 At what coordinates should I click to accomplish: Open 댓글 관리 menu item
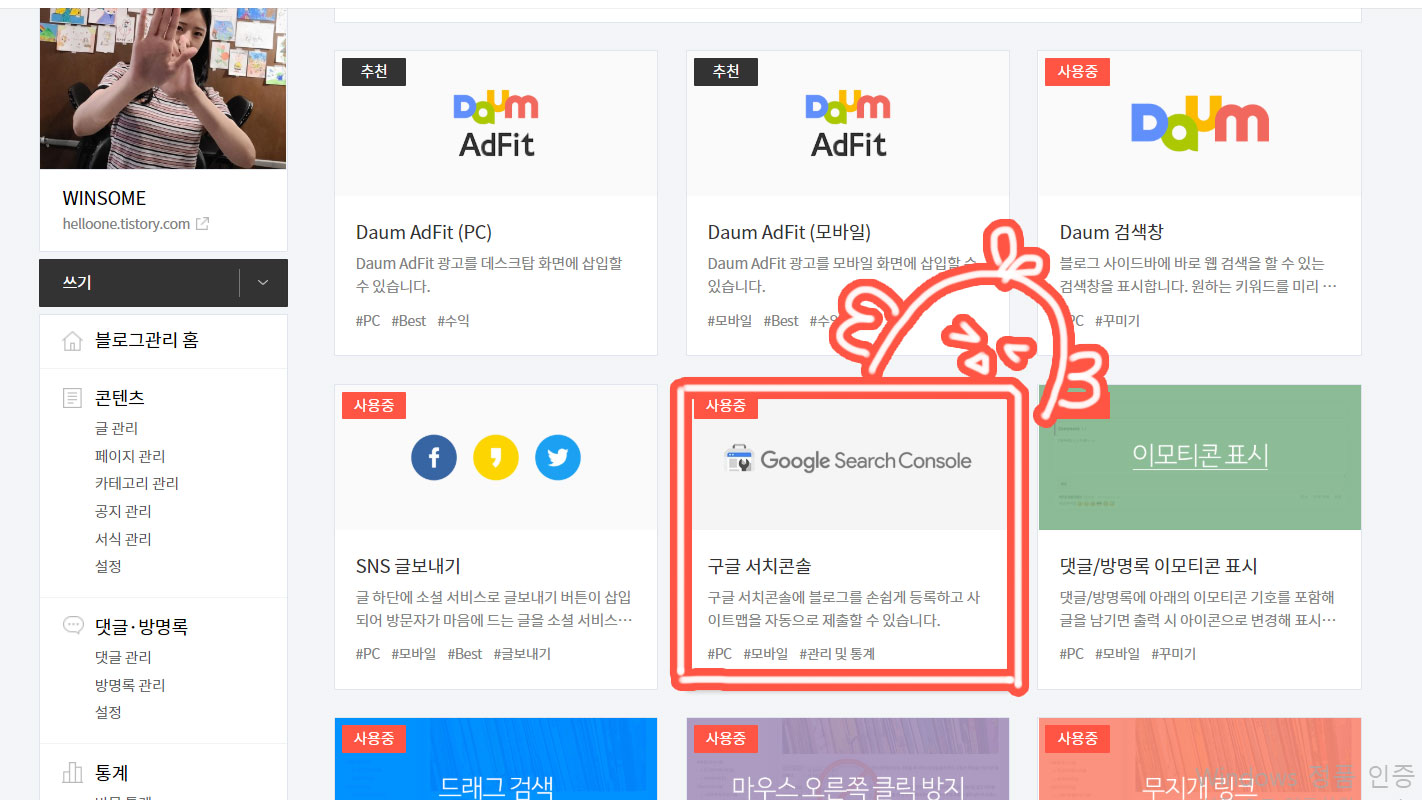click(123, 657)
